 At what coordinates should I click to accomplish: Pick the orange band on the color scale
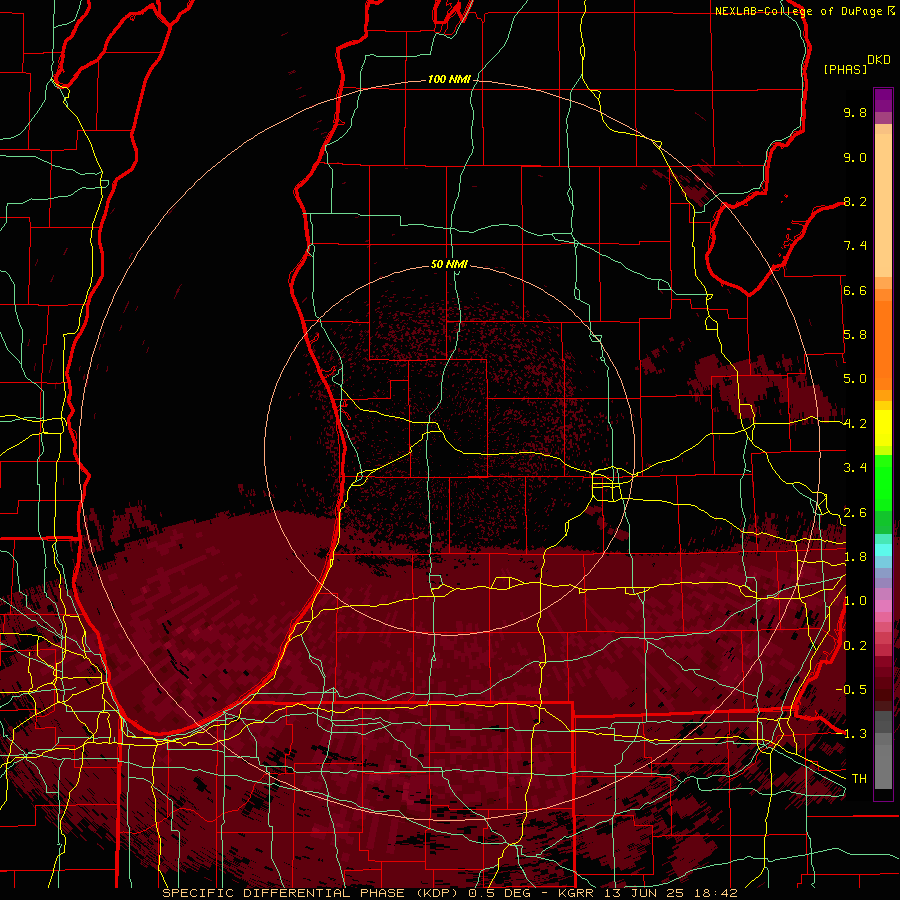[x=883, y=344]
